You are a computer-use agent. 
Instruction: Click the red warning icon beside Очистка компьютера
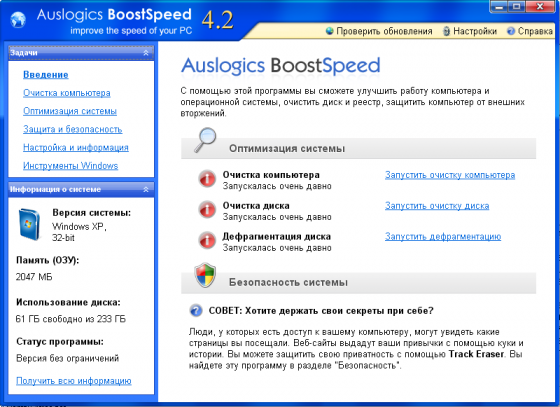(x=207, y=179)
